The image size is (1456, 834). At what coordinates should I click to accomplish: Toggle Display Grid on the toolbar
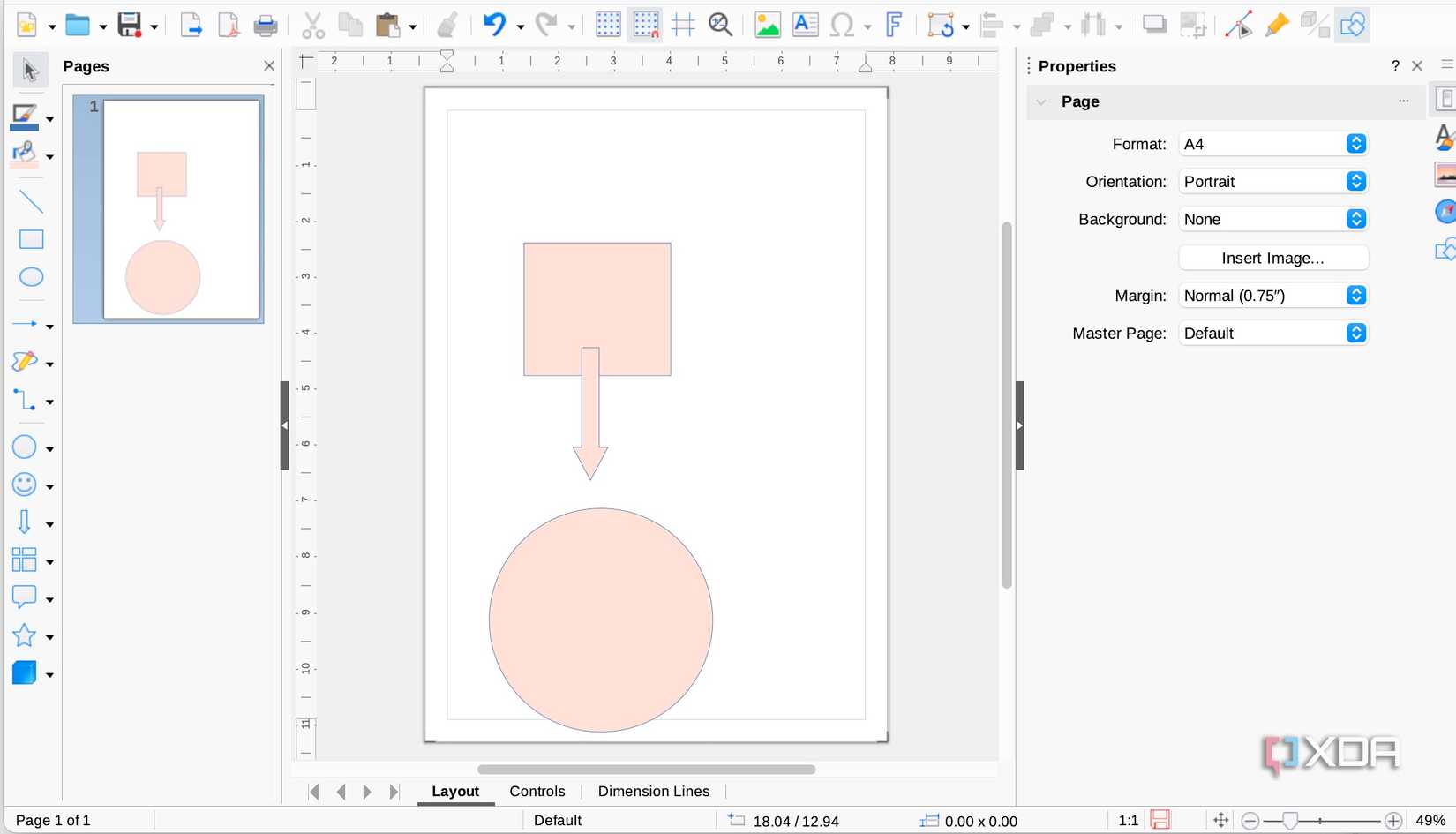[607, 25]
